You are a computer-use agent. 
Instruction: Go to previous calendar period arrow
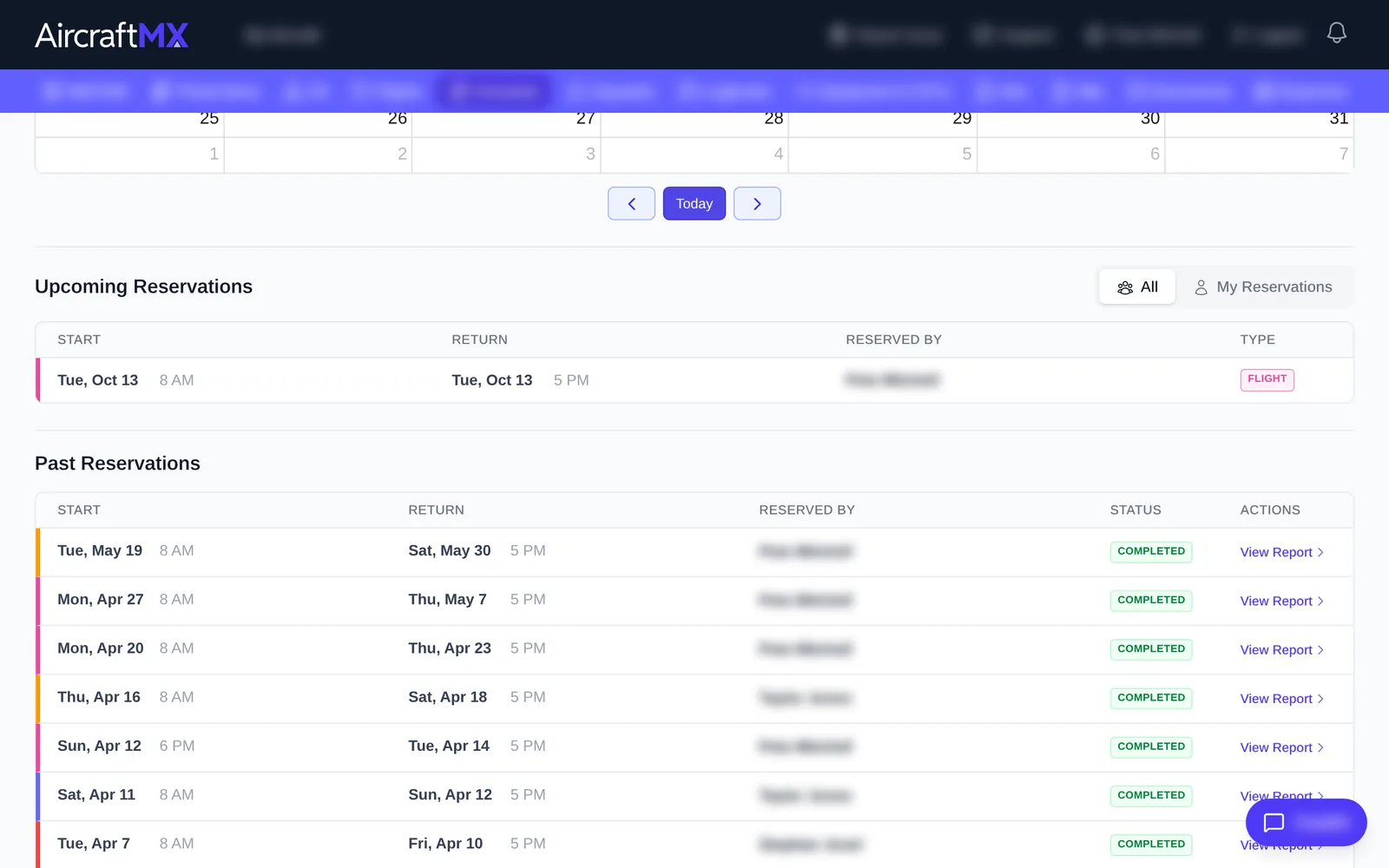(x=631, y=203)
